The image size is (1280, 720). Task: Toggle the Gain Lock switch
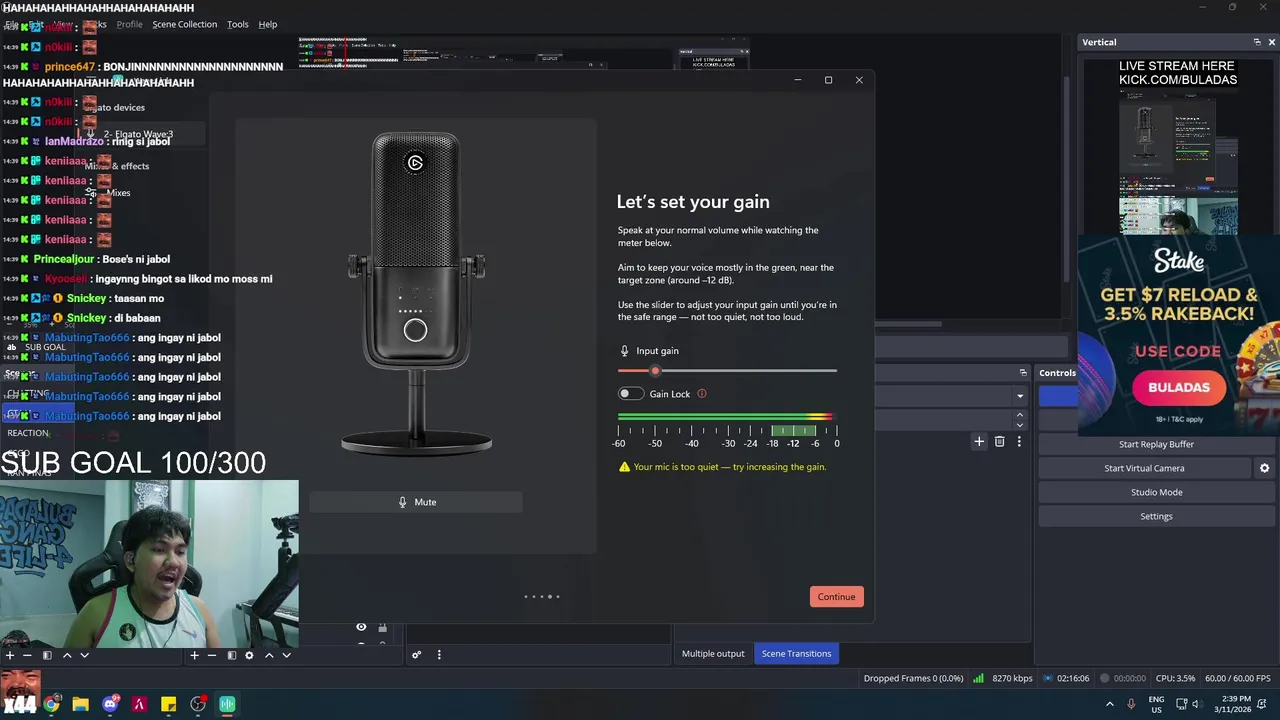click(x=630, y=394)
